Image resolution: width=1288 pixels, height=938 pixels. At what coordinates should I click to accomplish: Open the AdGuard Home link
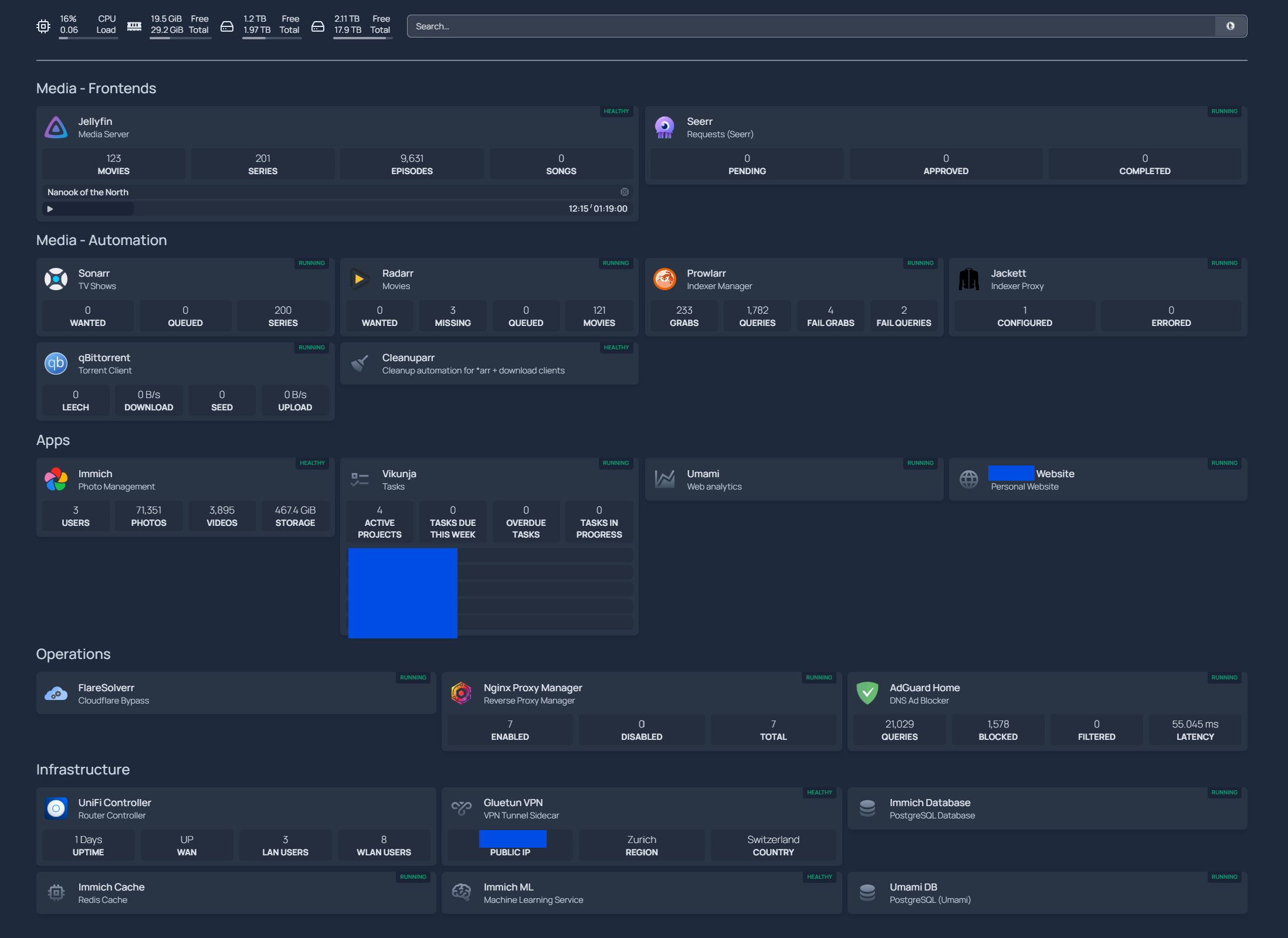point(924,688)
